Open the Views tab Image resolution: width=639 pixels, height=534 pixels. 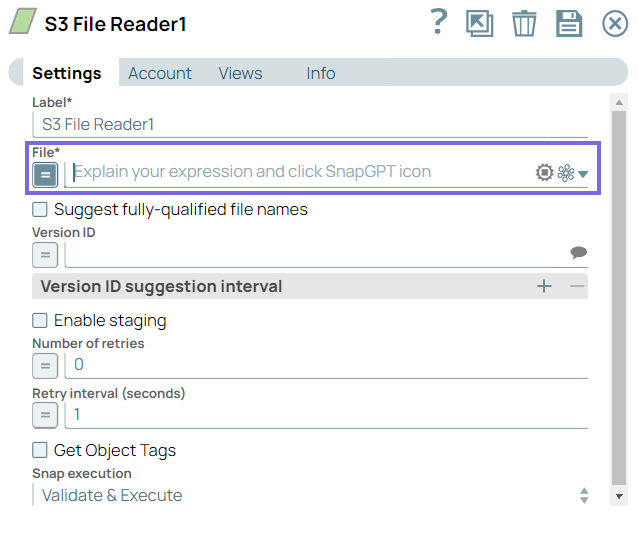(240, 73)
